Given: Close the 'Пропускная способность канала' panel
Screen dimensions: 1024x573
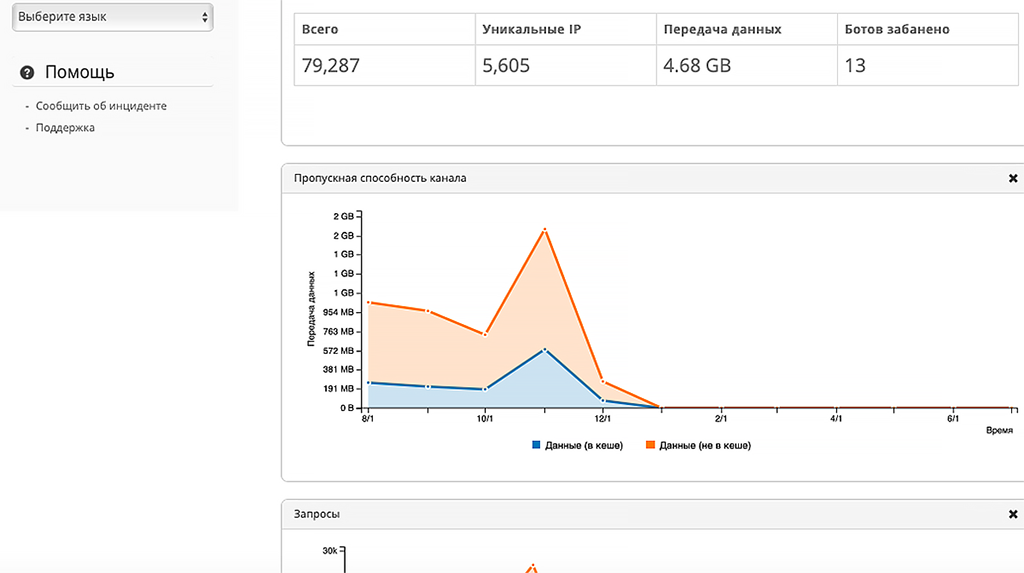Looking at the screenshot, I should point(1012,178).
